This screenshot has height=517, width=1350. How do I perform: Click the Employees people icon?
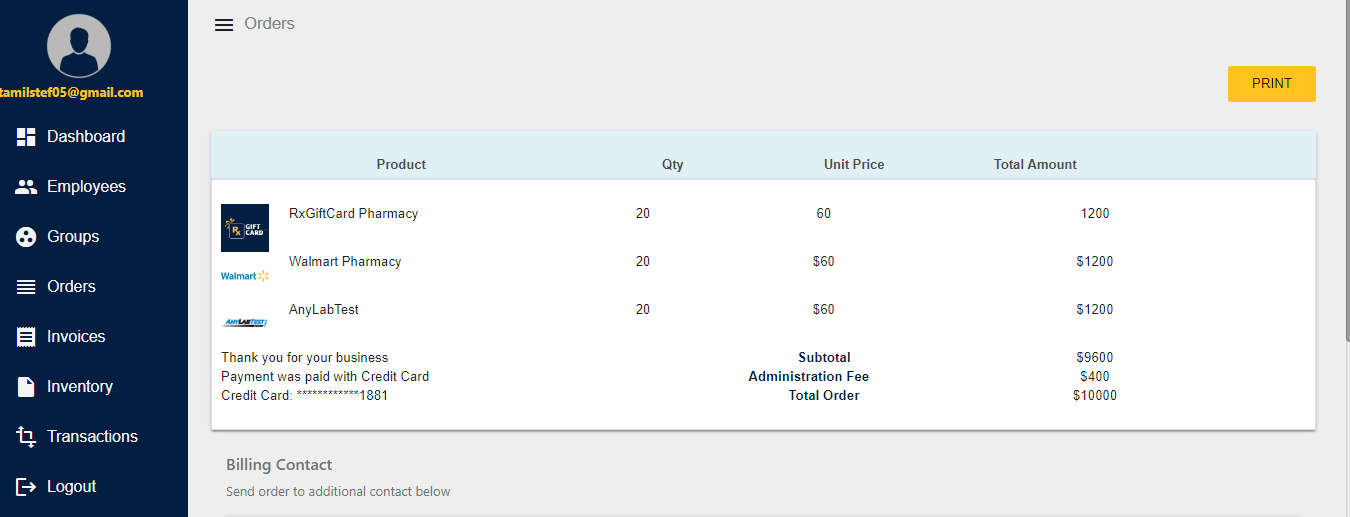[x=26, y=187]
